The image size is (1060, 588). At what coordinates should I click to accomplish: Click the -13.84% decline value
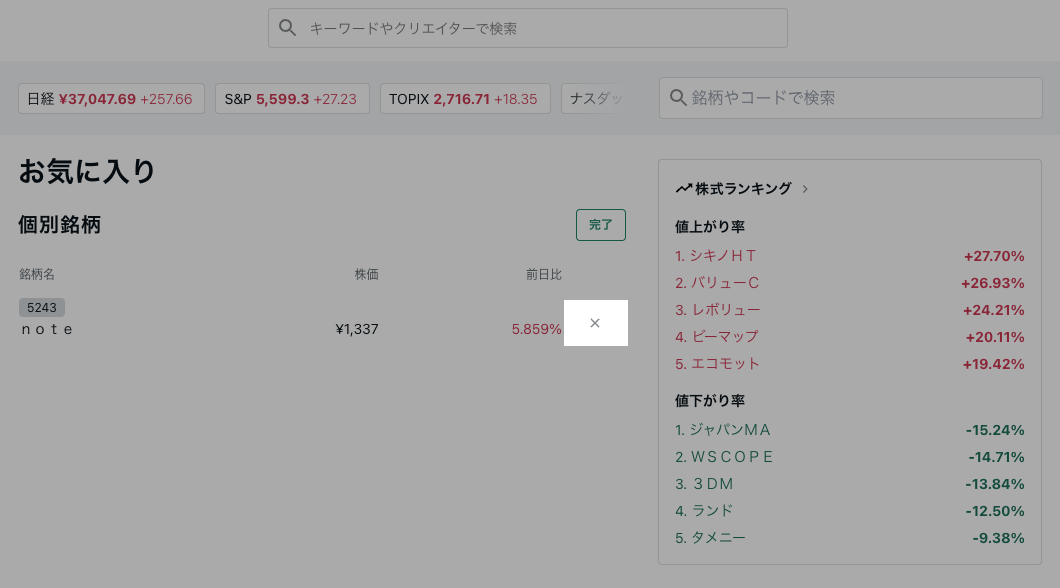pos(995,484)
